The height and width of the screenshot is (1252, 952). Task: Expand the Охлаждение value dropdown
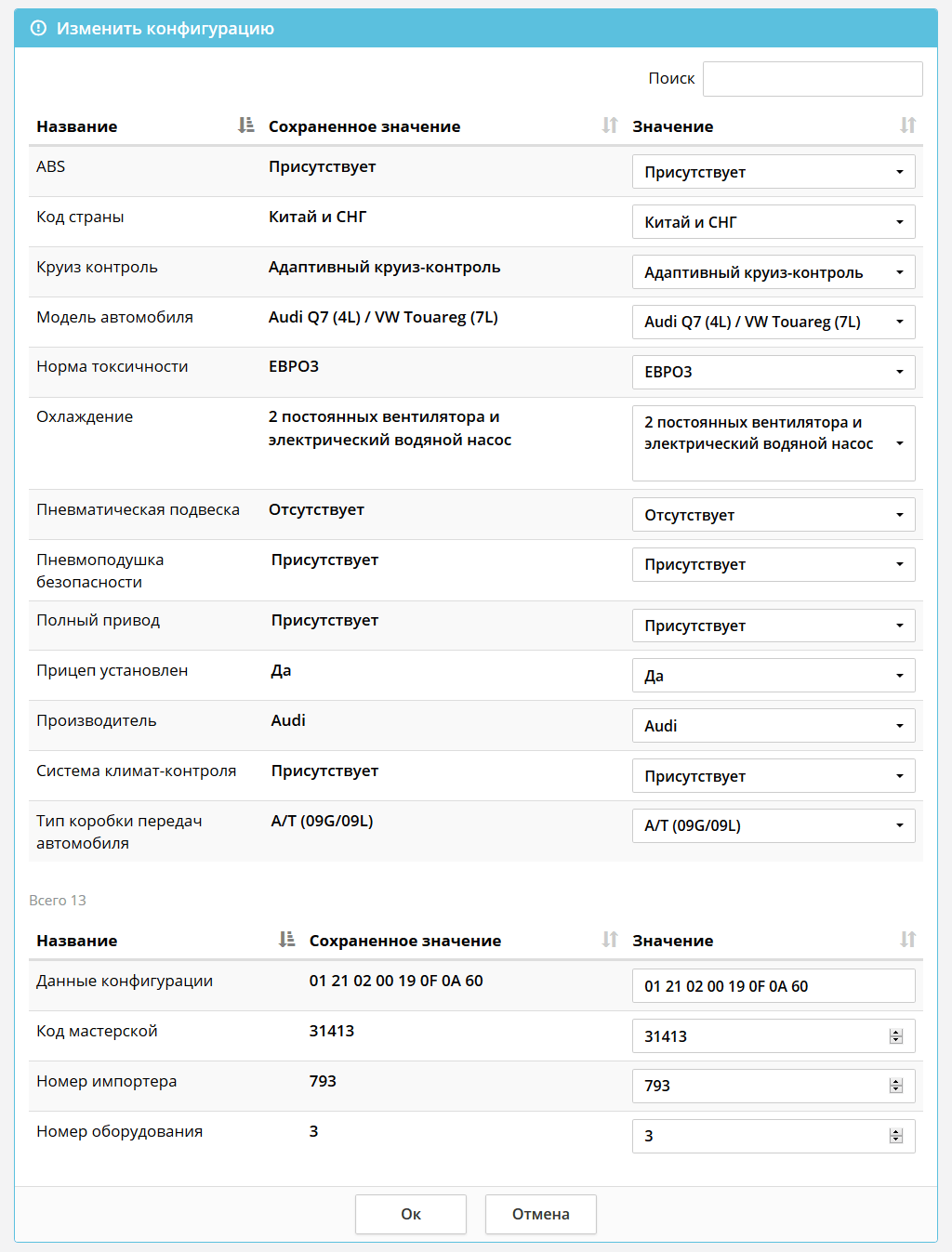[x=773, y=443]
